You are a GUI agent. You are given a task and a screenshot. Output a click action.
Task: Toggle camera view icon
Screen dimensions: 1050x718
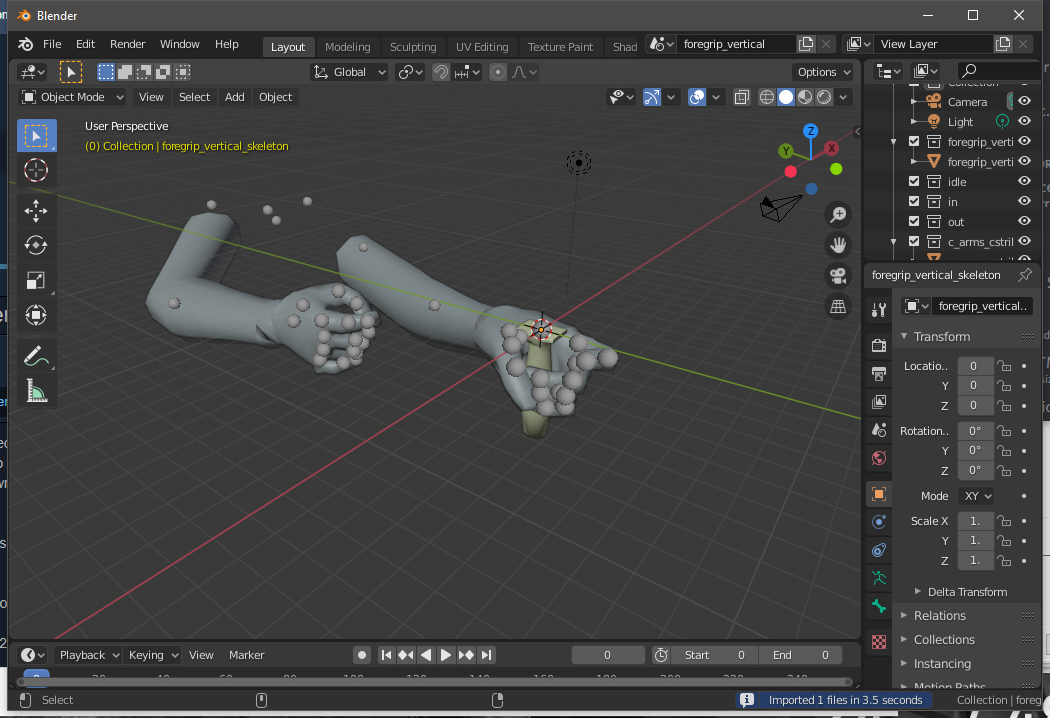coord(838,276)
